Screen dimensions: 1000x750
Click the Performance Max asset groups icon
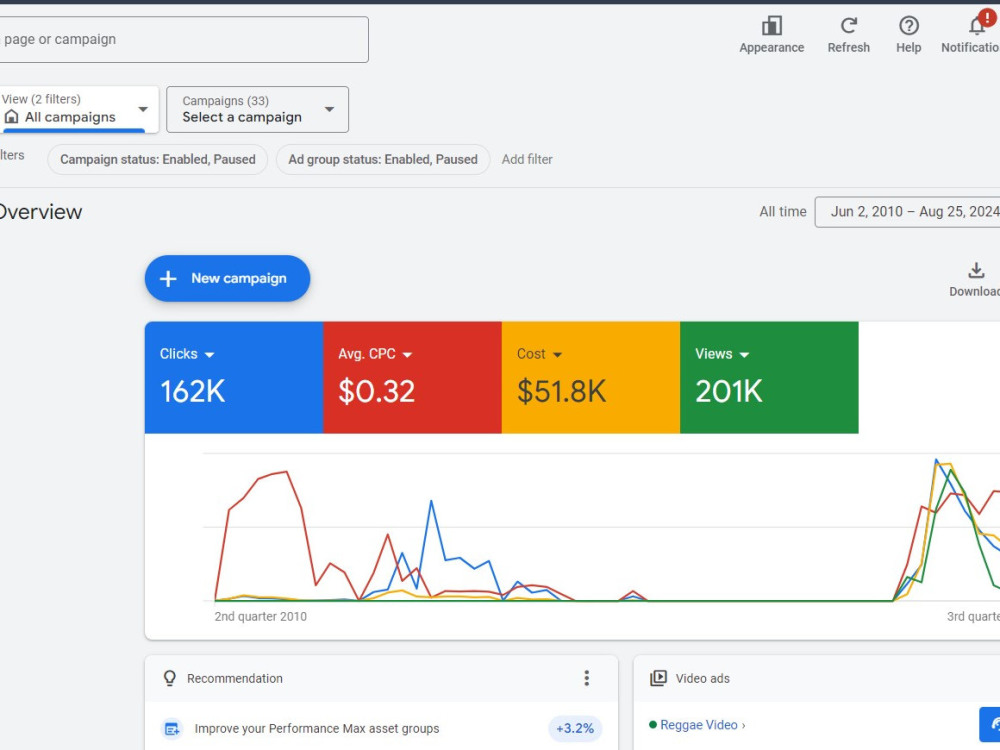pyautogui.click(x=172, y=728)
